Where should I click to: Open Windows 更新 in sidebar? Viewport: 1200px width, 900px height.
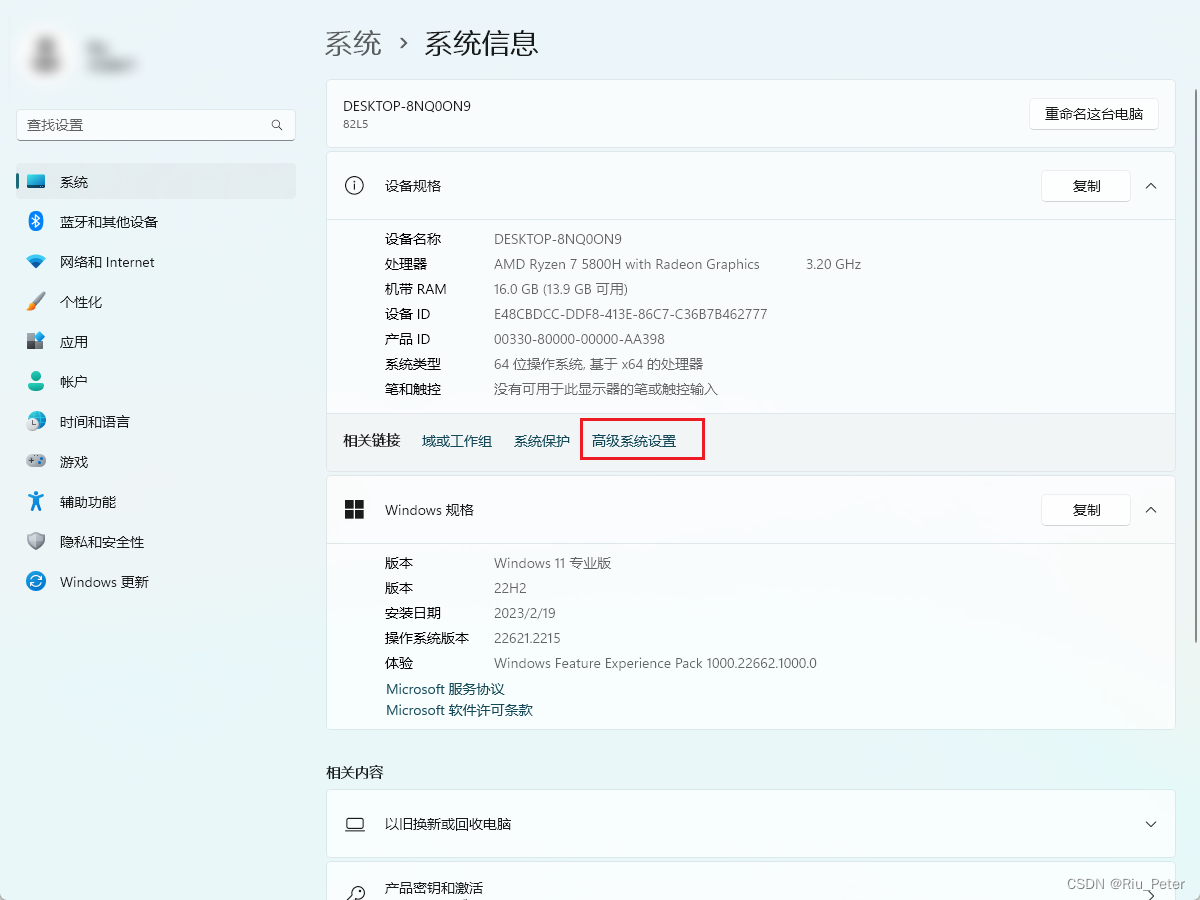pyautogui.click(x=156, y=582)
